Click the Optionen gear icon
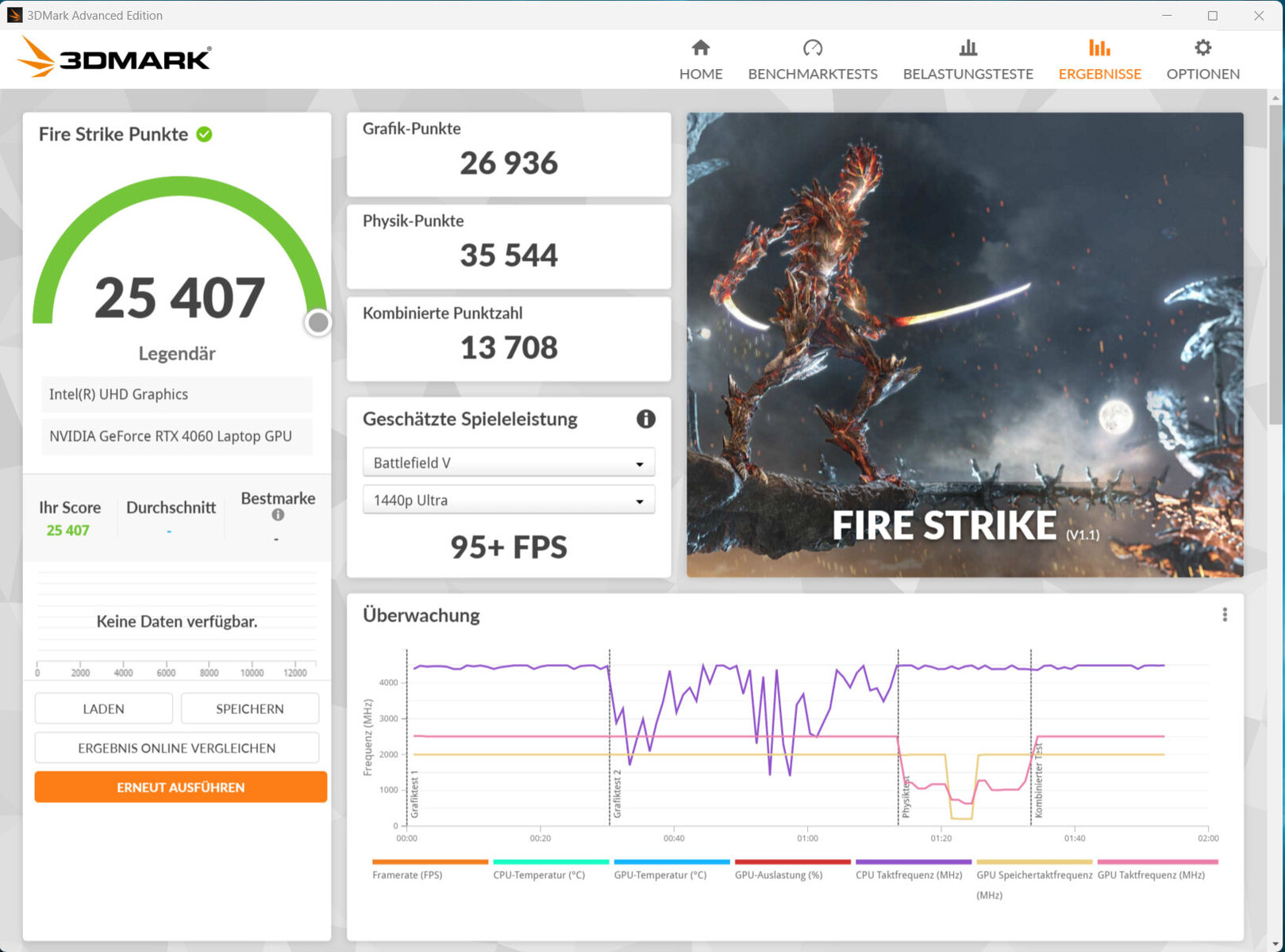The image size is (1285, 952). click(1202, 48)
